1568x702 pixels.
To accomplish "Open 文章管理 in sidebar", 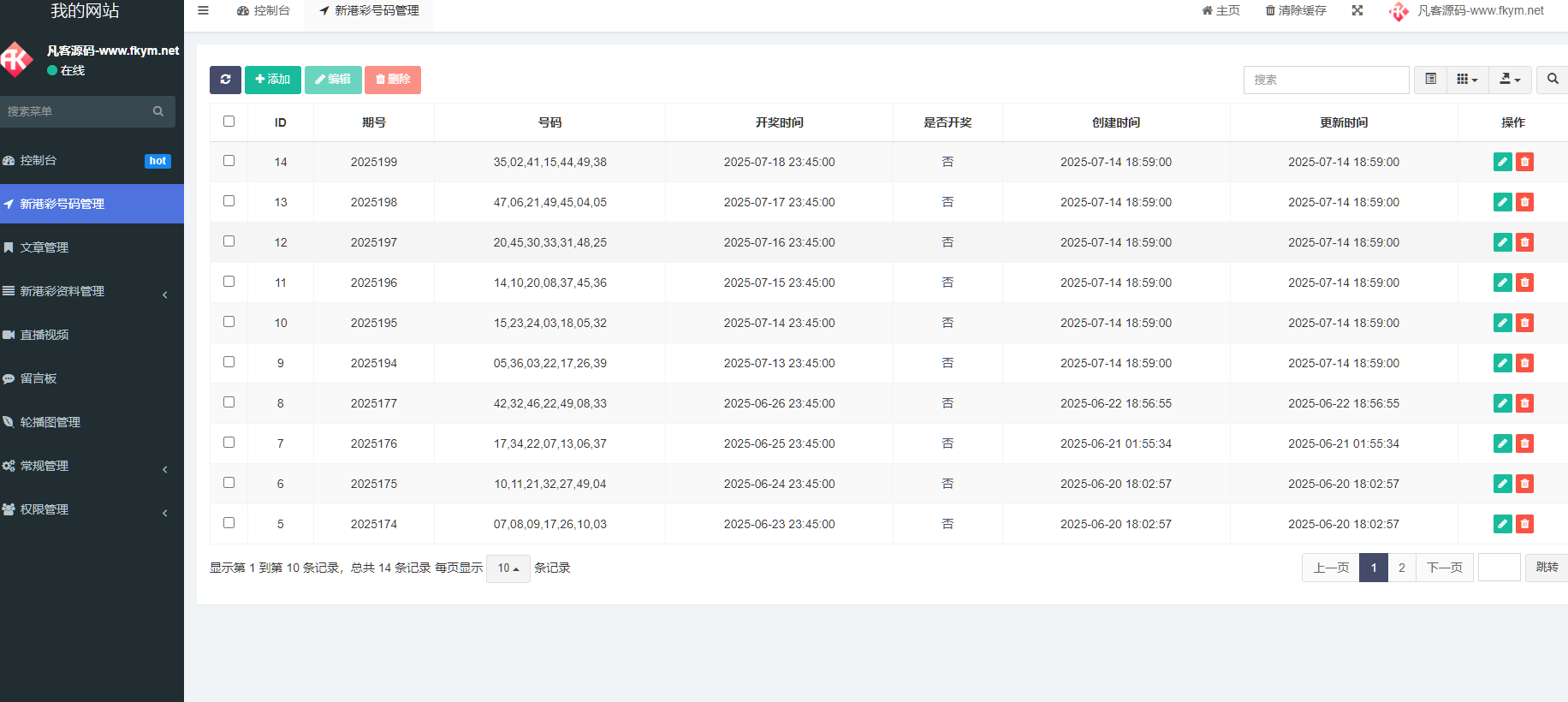I will (92, 247).
